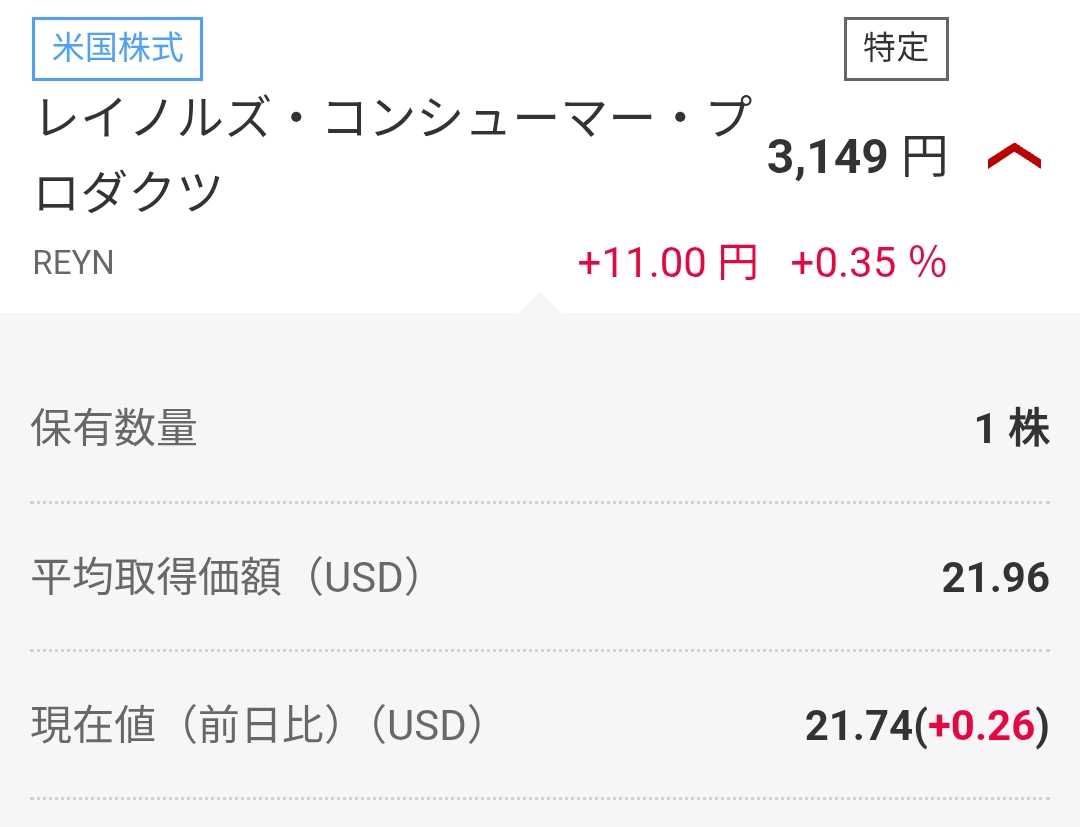Screen dimensions: 1080x827
Task: Collapse details with the red chevron arrow
Action: click(x=1014, y=157)
